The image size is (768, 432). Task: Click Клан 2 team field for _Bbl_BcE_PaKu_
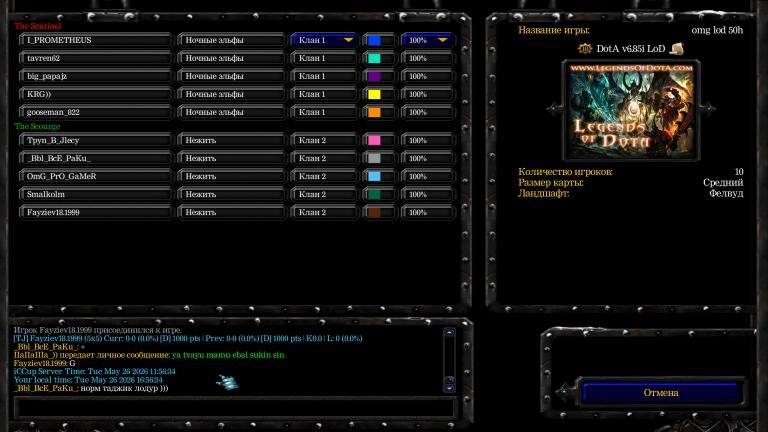pos(324,159)
